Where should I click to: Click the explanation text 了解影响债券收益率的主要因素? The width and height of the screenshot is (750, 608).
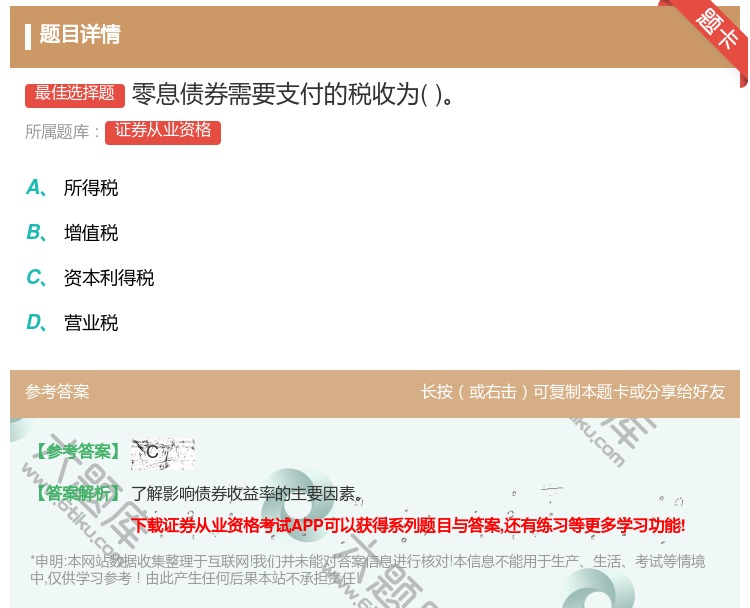coord(246,493)
